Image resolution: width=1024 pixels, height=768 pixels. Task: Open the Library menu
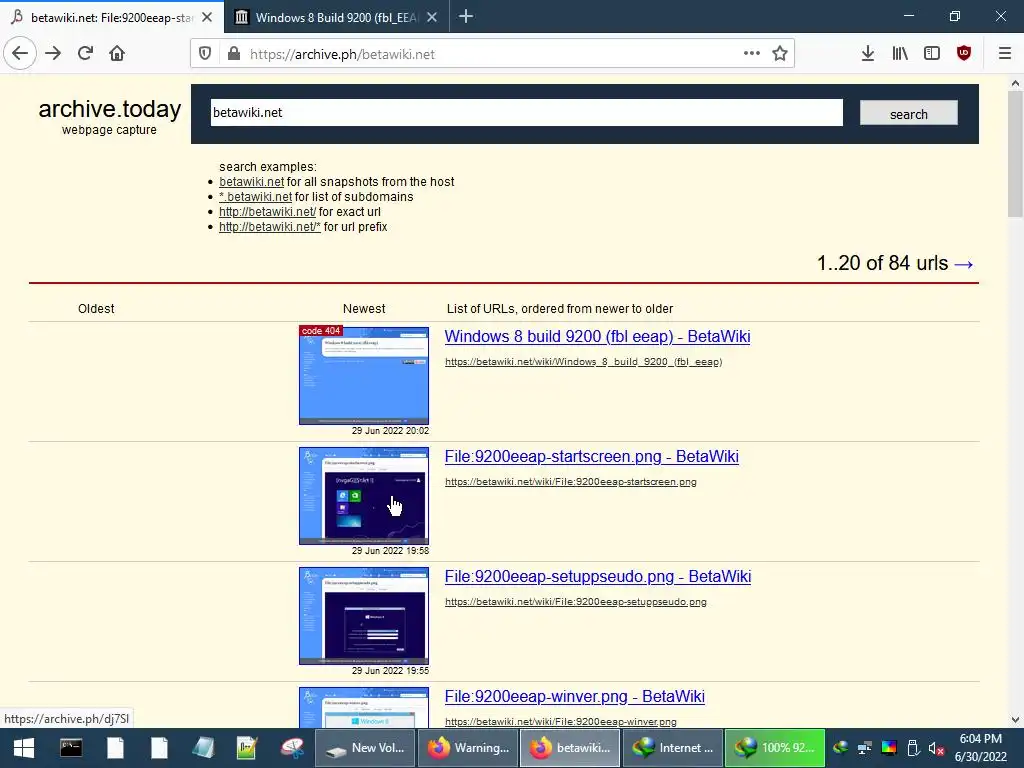click(900, 54)
